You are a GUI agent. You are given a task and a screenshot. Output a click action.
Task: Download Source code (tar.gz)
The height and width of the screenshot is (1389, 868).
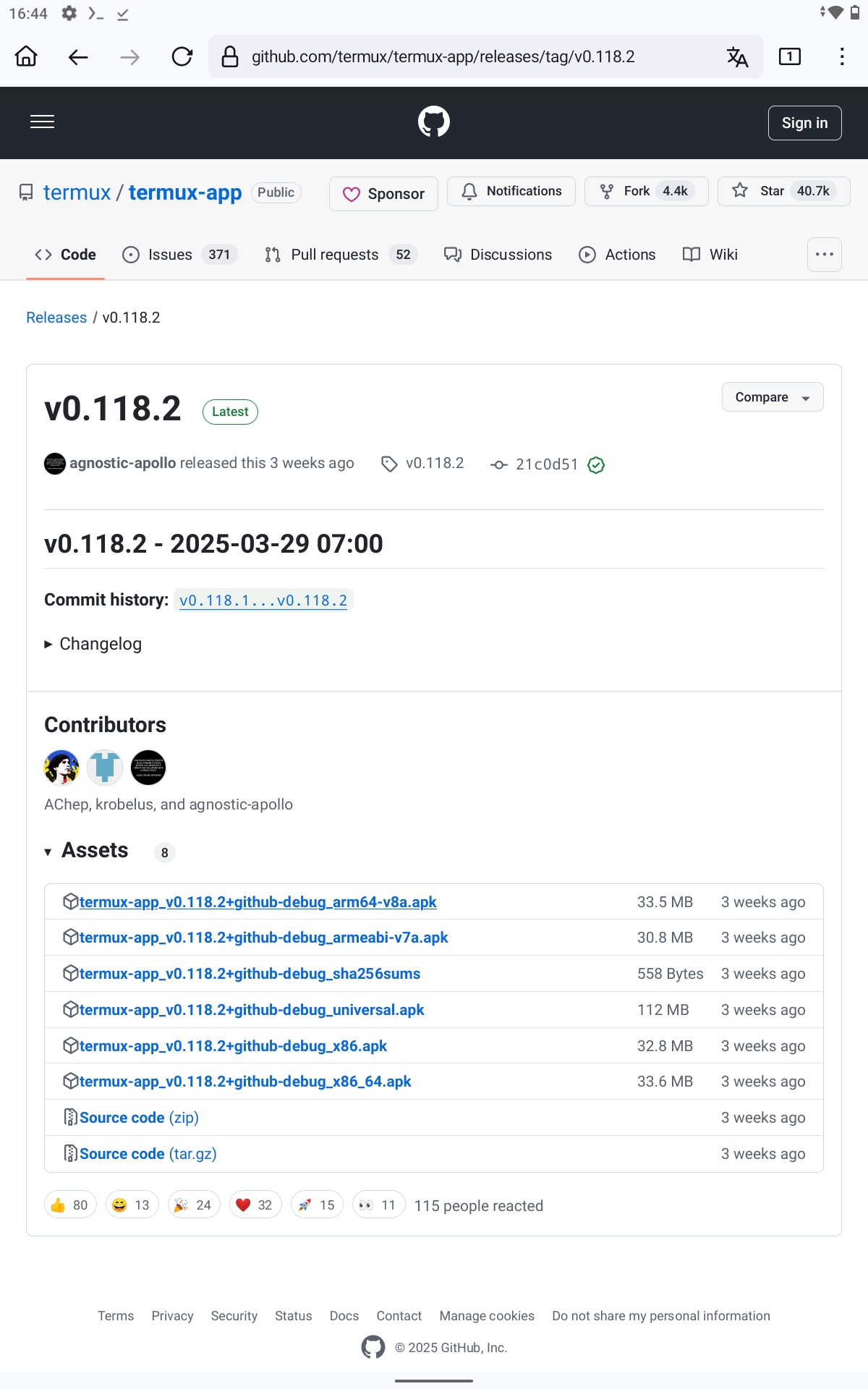[x=148, y=1154]
